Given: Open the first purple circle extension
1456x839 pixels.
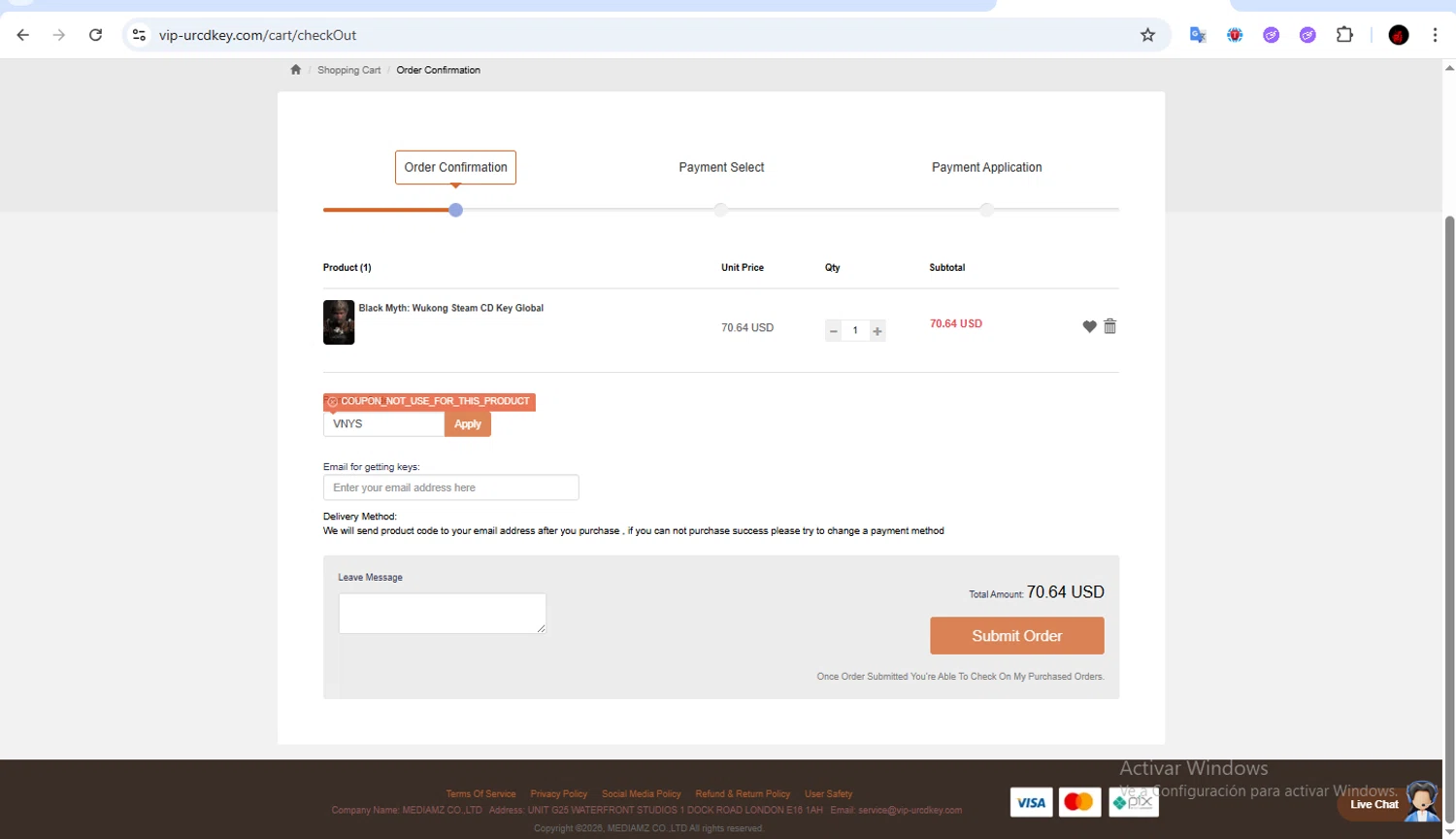Looking at the screenshot, I should coord(1271,35).
